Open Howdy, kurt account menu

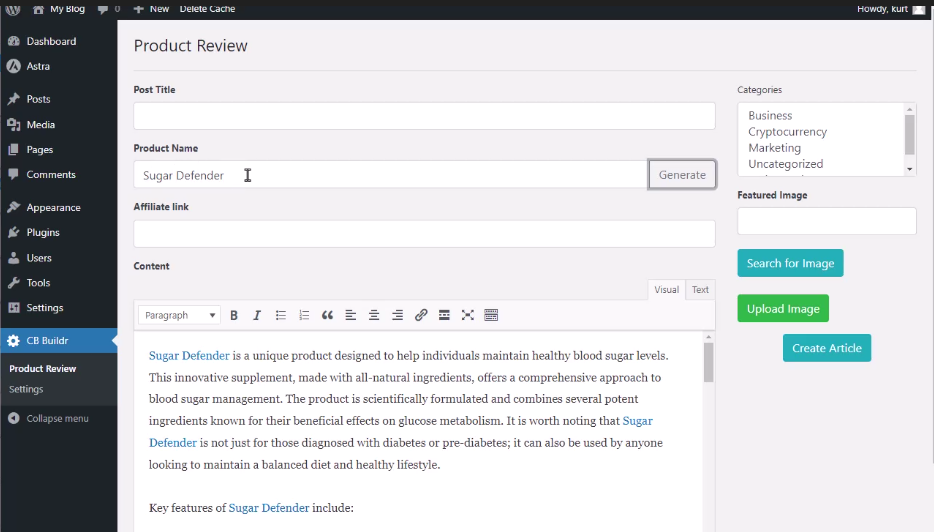coord(891,9)
